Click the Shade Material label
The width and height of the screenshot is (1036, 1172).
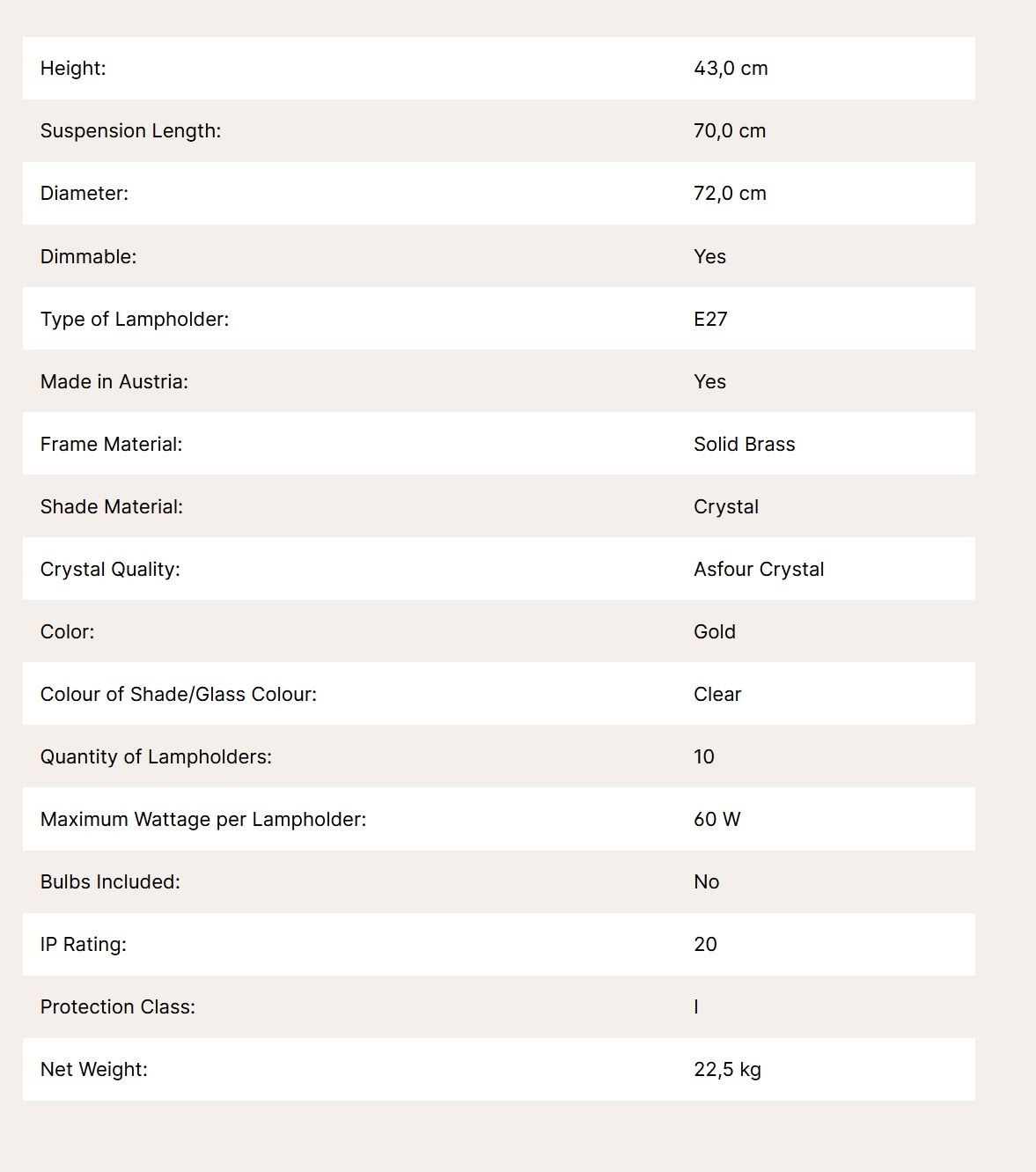(112, 506)
